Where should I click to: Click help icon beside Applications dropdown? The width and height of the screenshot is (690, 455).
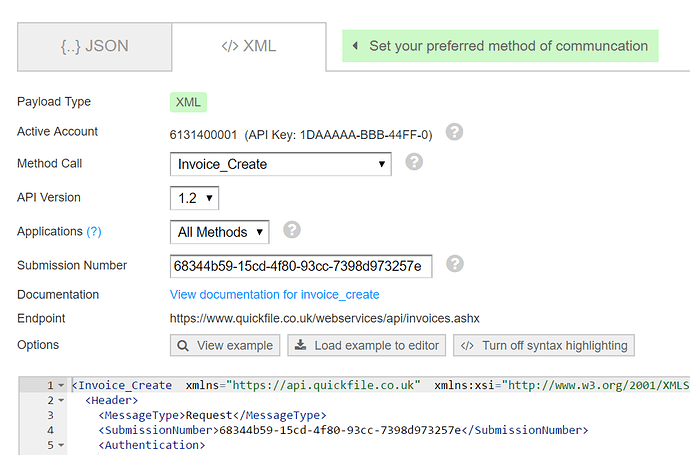coord(292,230)
